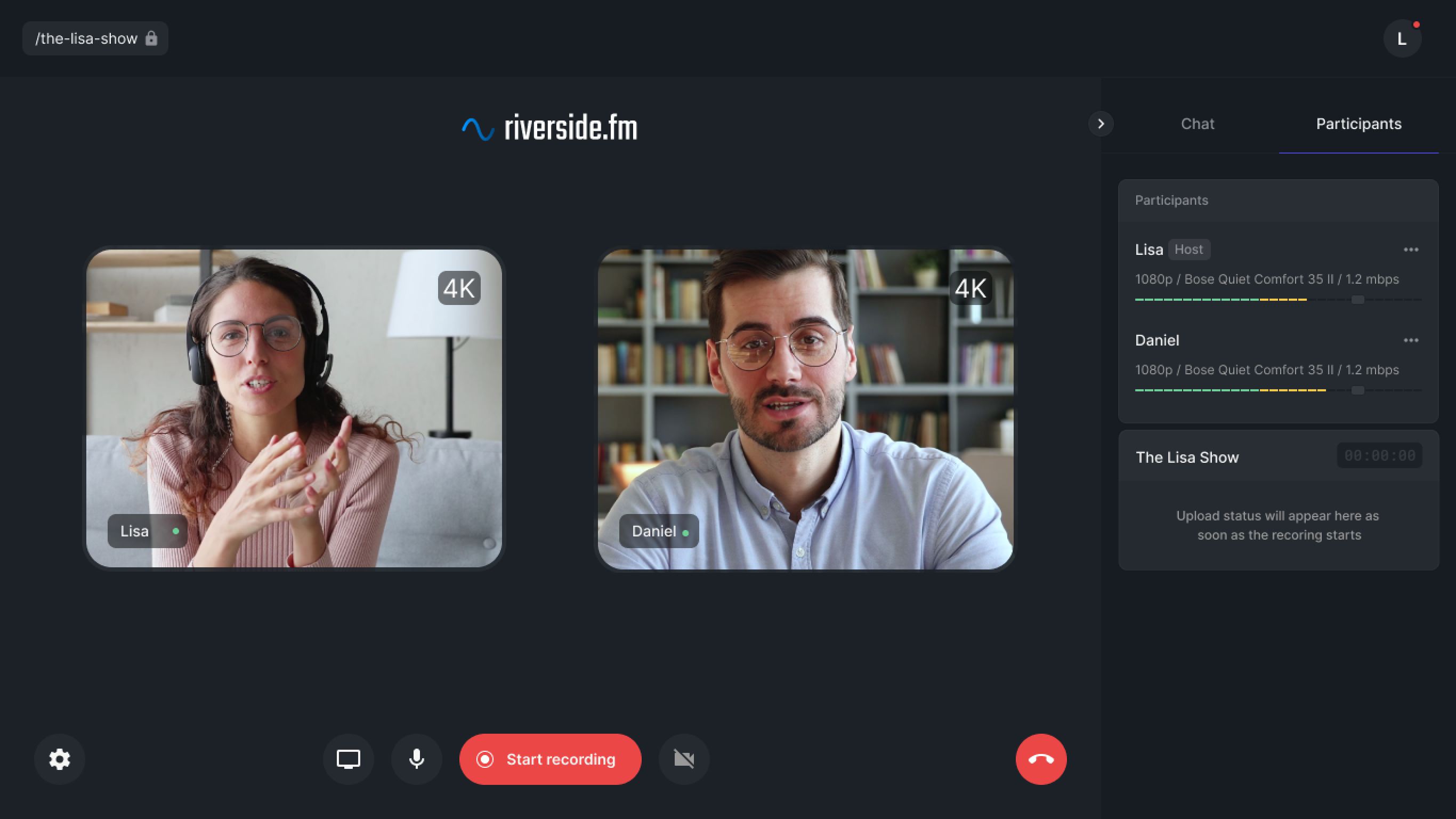1456x819 pixels.
Task: Turn on camera via video icon
Action: [x=684, y=759]
